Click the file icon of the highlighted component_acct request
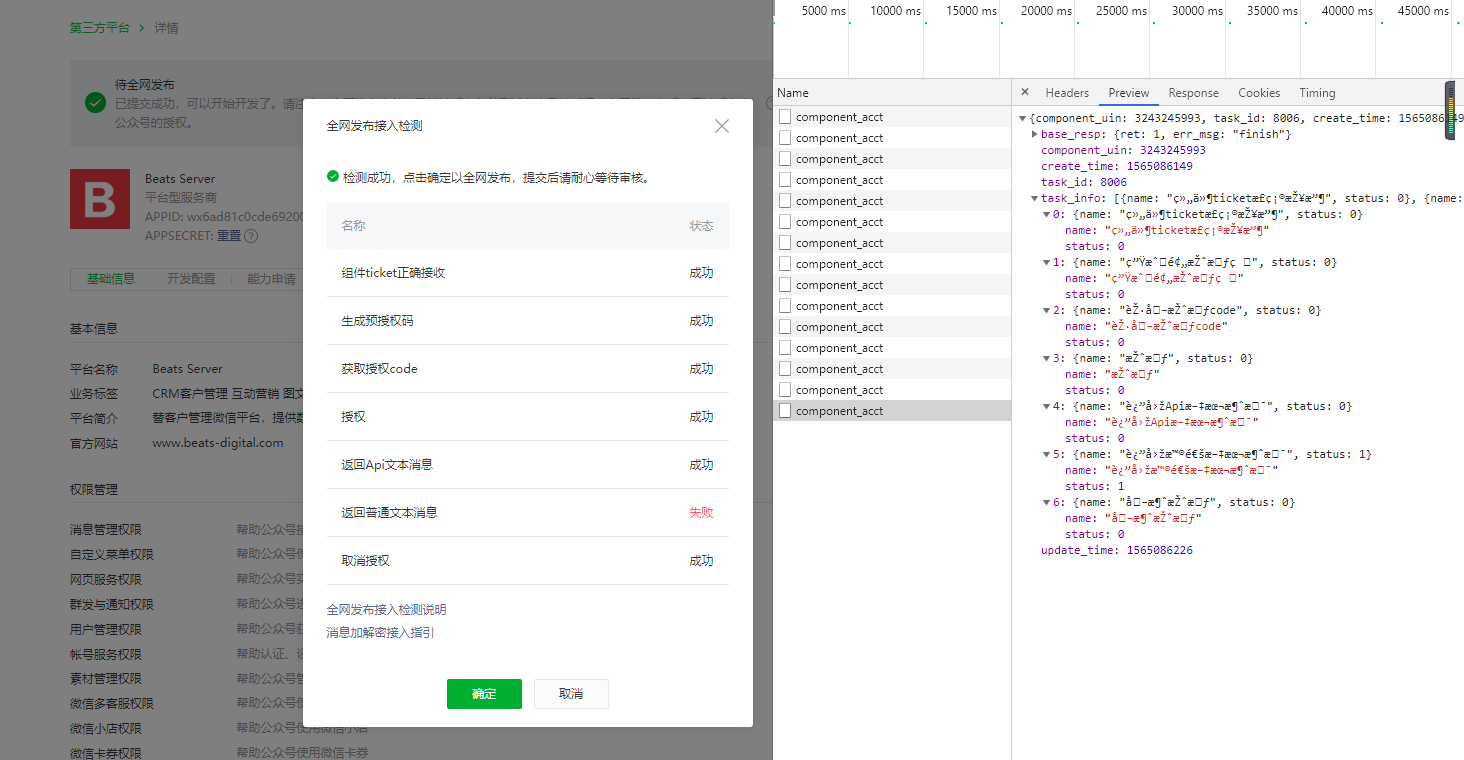1464x760 pixels. click(785, 411)
